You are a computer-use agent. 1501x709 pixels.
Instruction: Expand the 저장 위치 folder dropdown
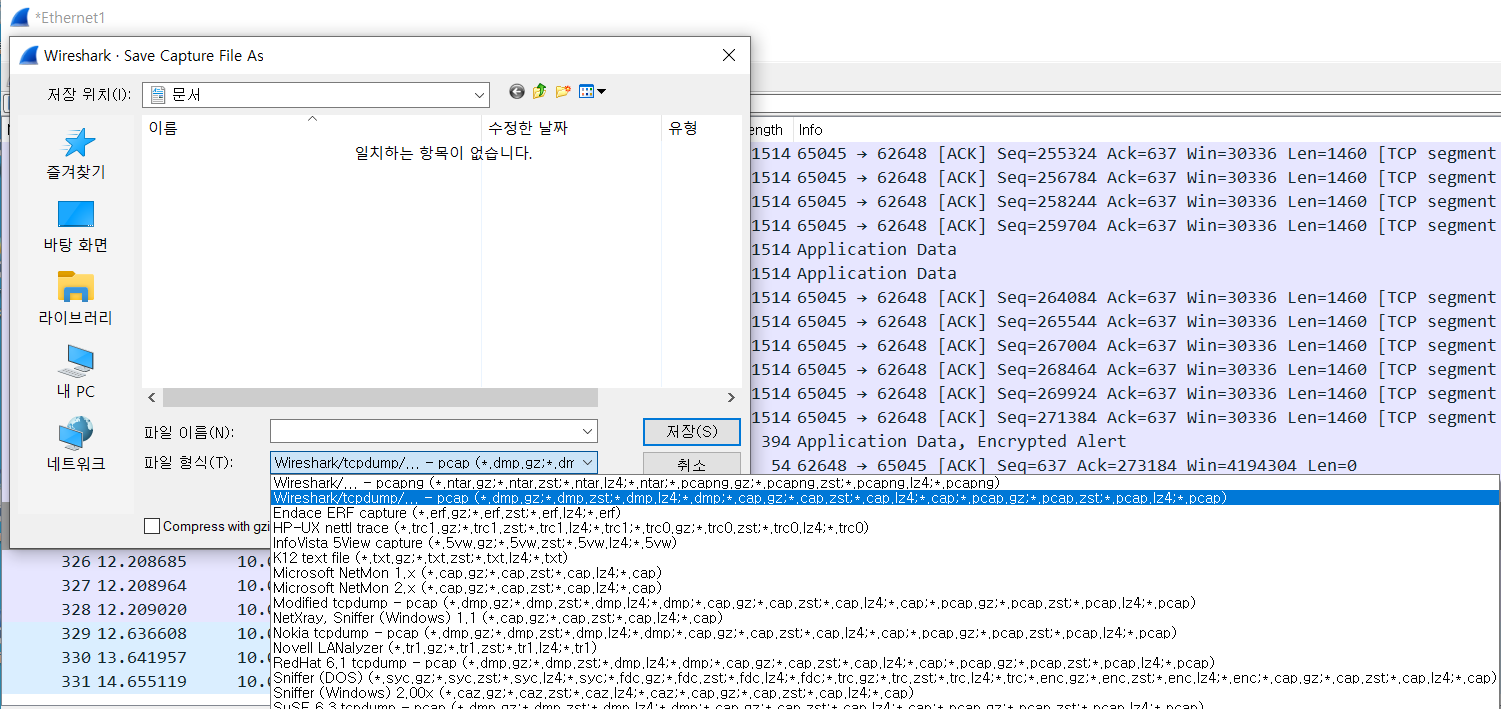coord(479,95)
